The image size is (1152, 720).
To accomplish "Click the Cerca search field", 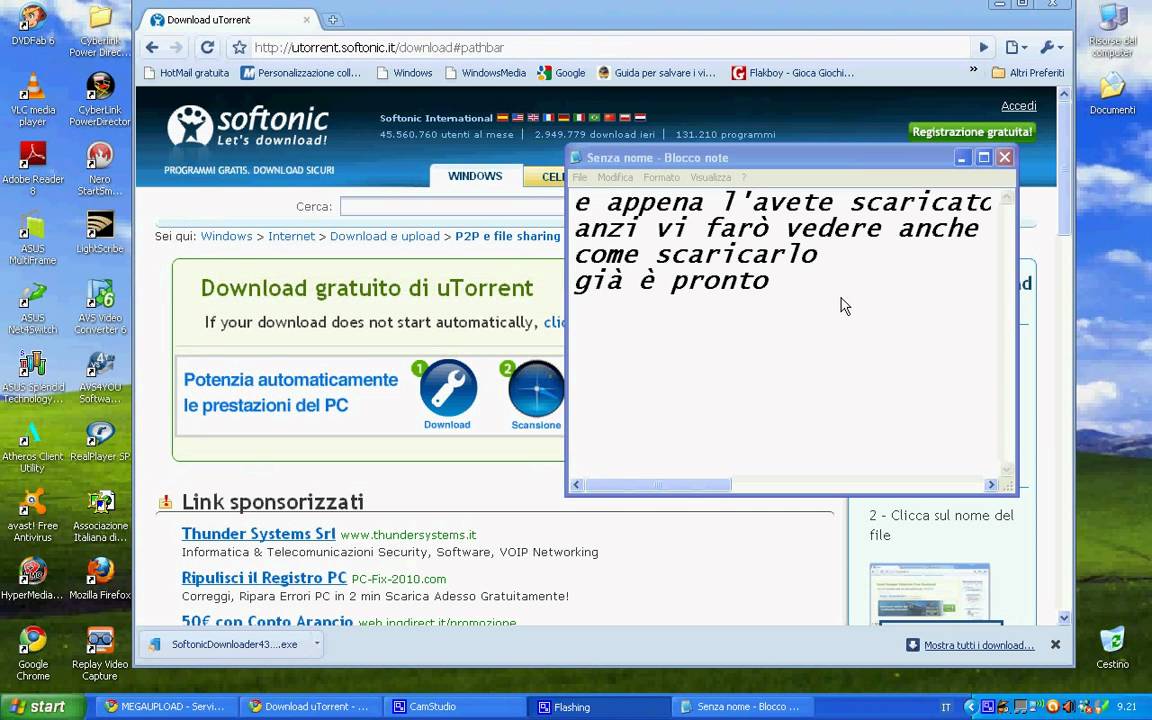I will [451, 207].
